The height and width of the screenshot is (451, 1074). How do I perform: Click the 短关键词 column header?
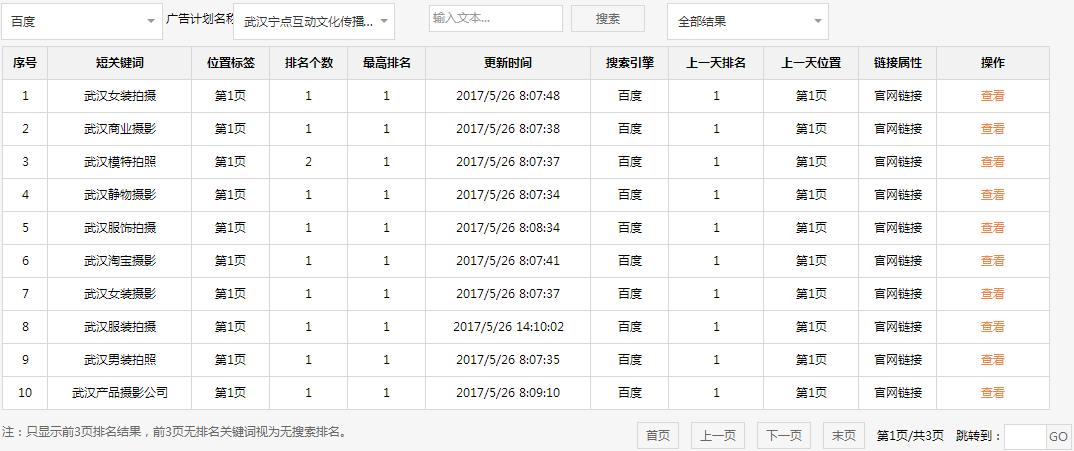[x=120, y=63]
